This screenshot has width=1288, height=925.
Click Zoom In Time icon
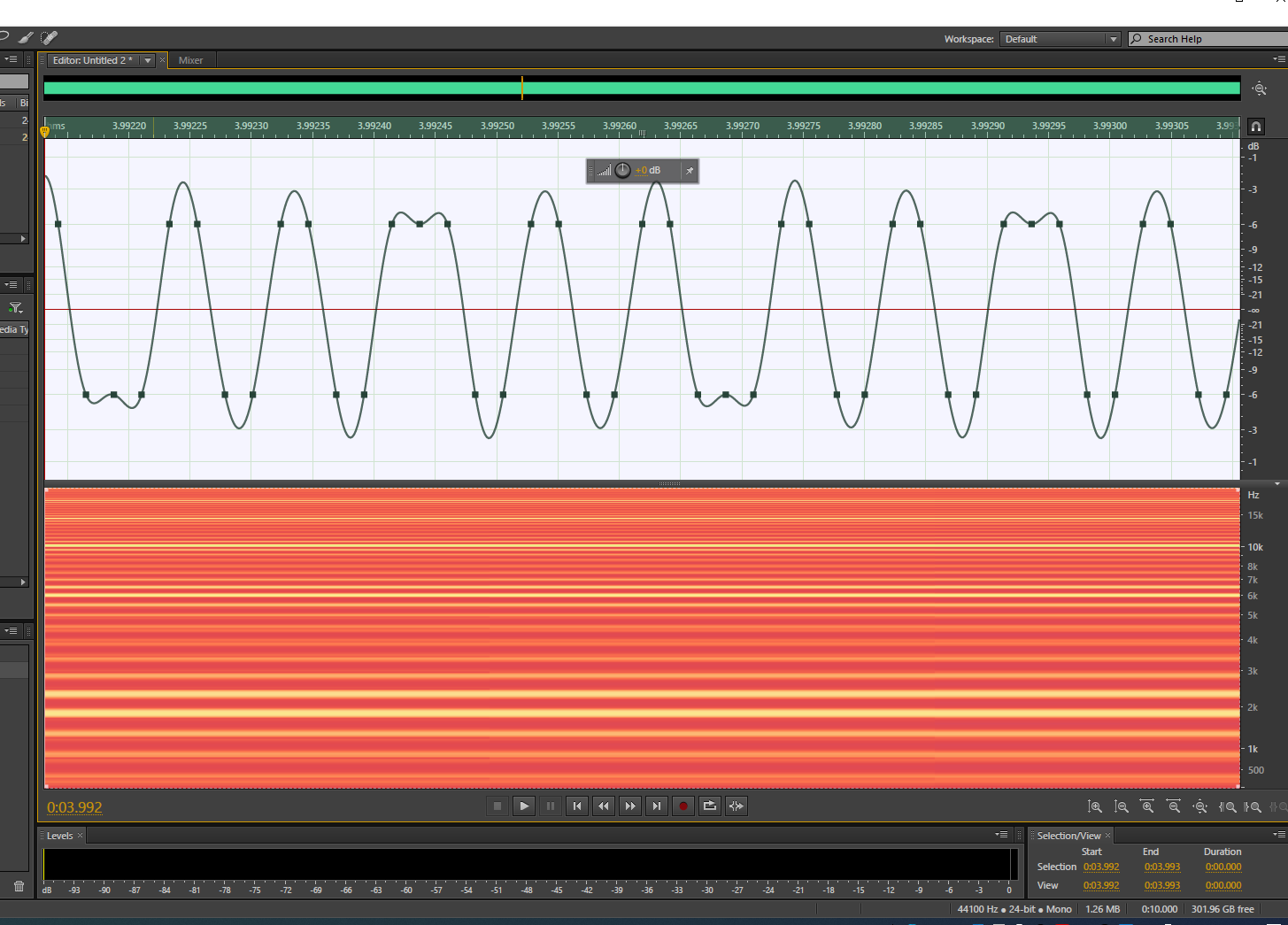coord(1147,806)
